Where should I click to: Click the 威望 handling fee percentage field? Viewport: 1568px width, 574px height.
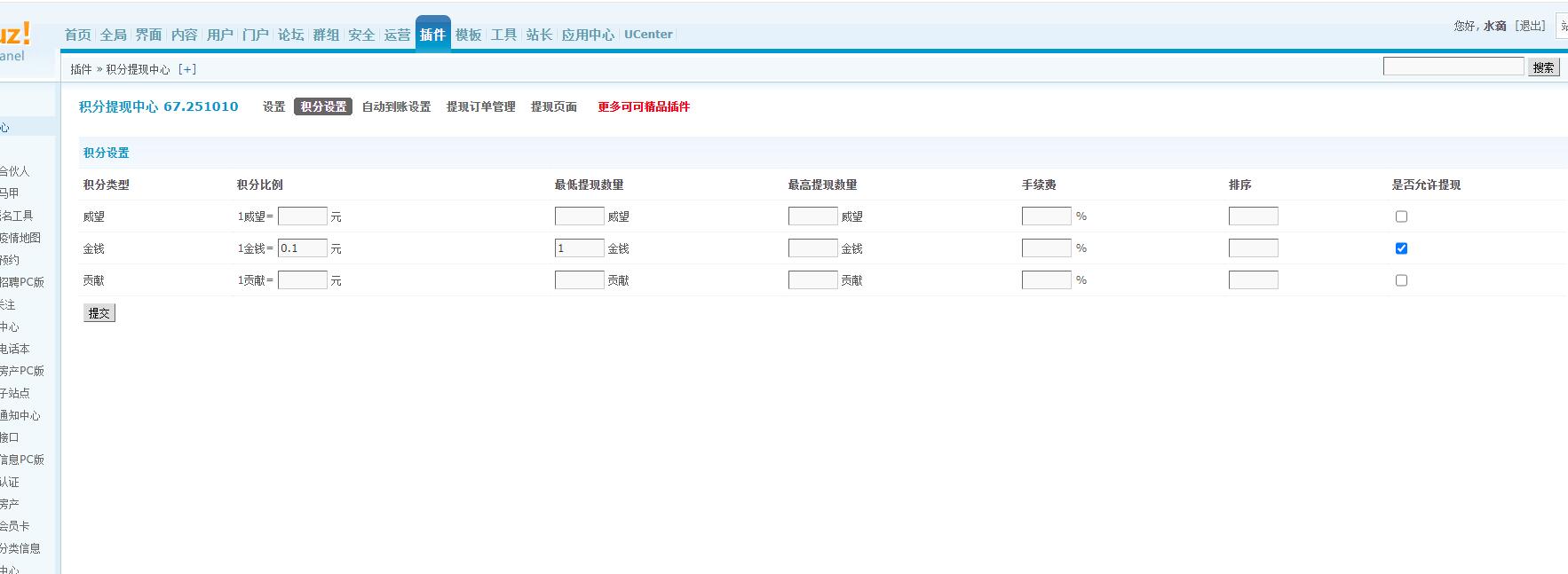tap(1046, 216)
